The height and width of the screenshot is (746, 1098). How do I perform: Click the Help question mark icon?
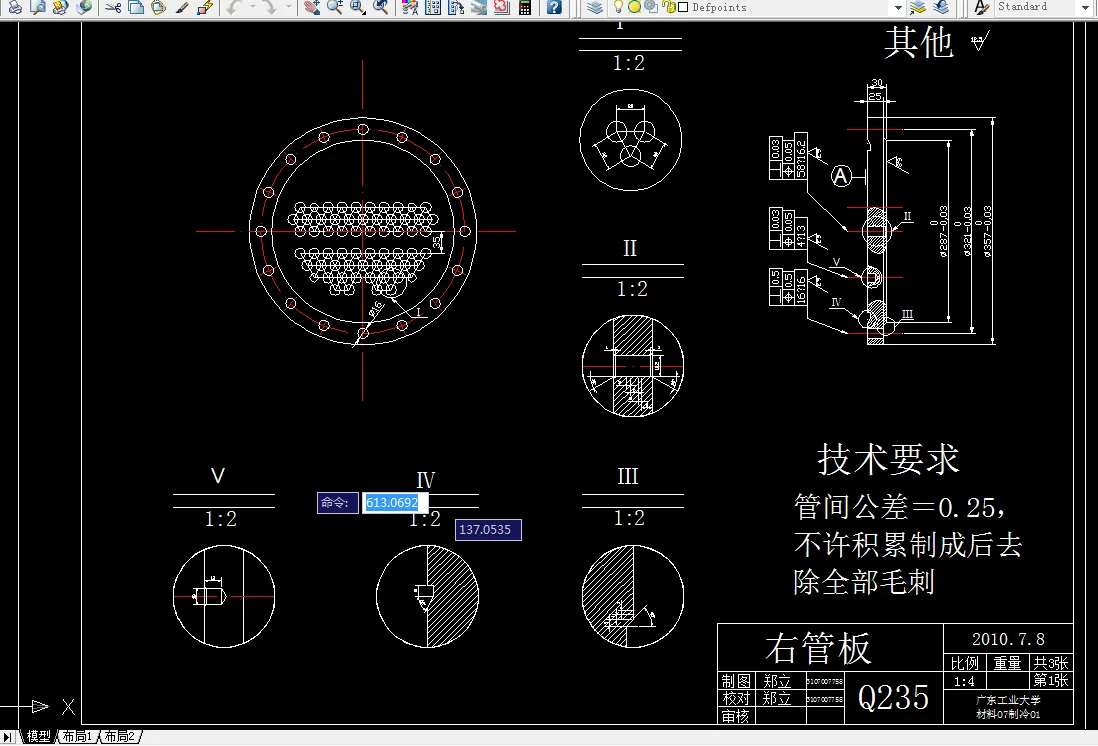(554, 8)
